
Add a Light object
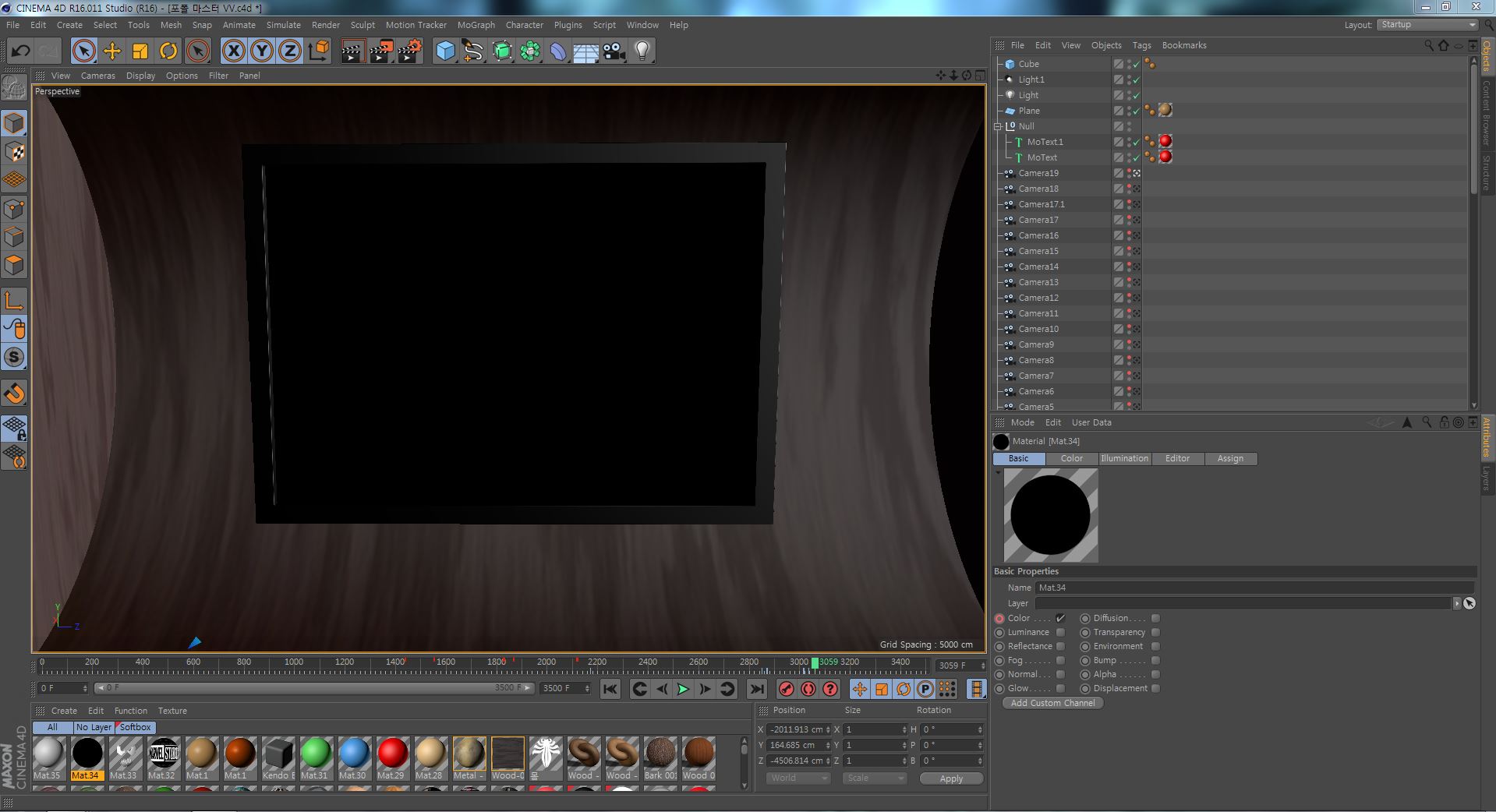[642, 51]
